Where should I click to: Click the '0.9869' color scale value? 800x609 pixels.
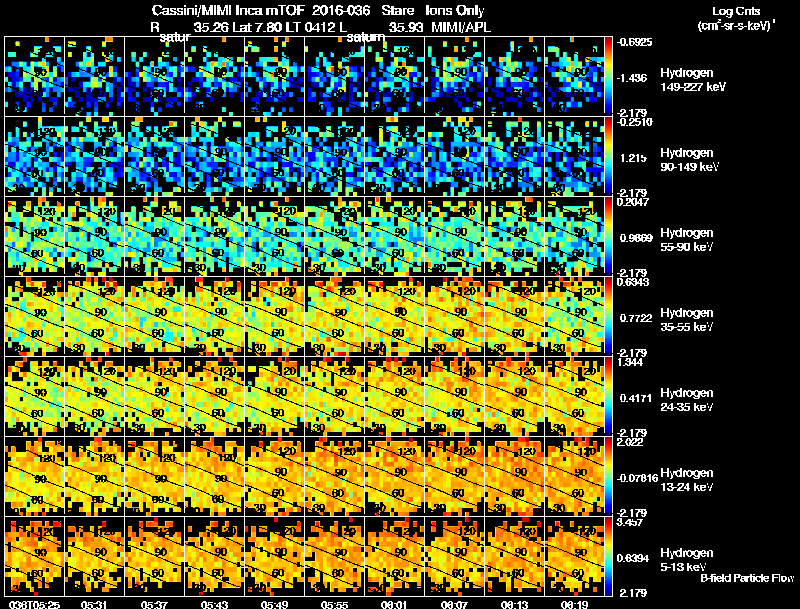pos(636,238)
